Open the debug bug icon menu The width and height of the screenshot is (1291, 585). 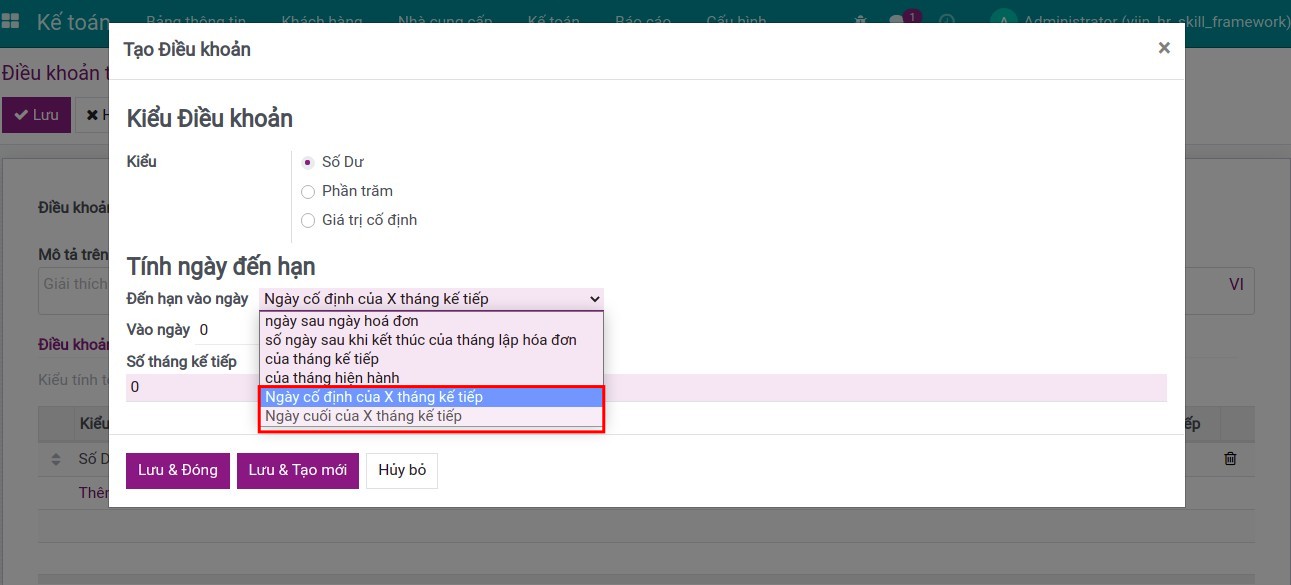click(860, 22)
